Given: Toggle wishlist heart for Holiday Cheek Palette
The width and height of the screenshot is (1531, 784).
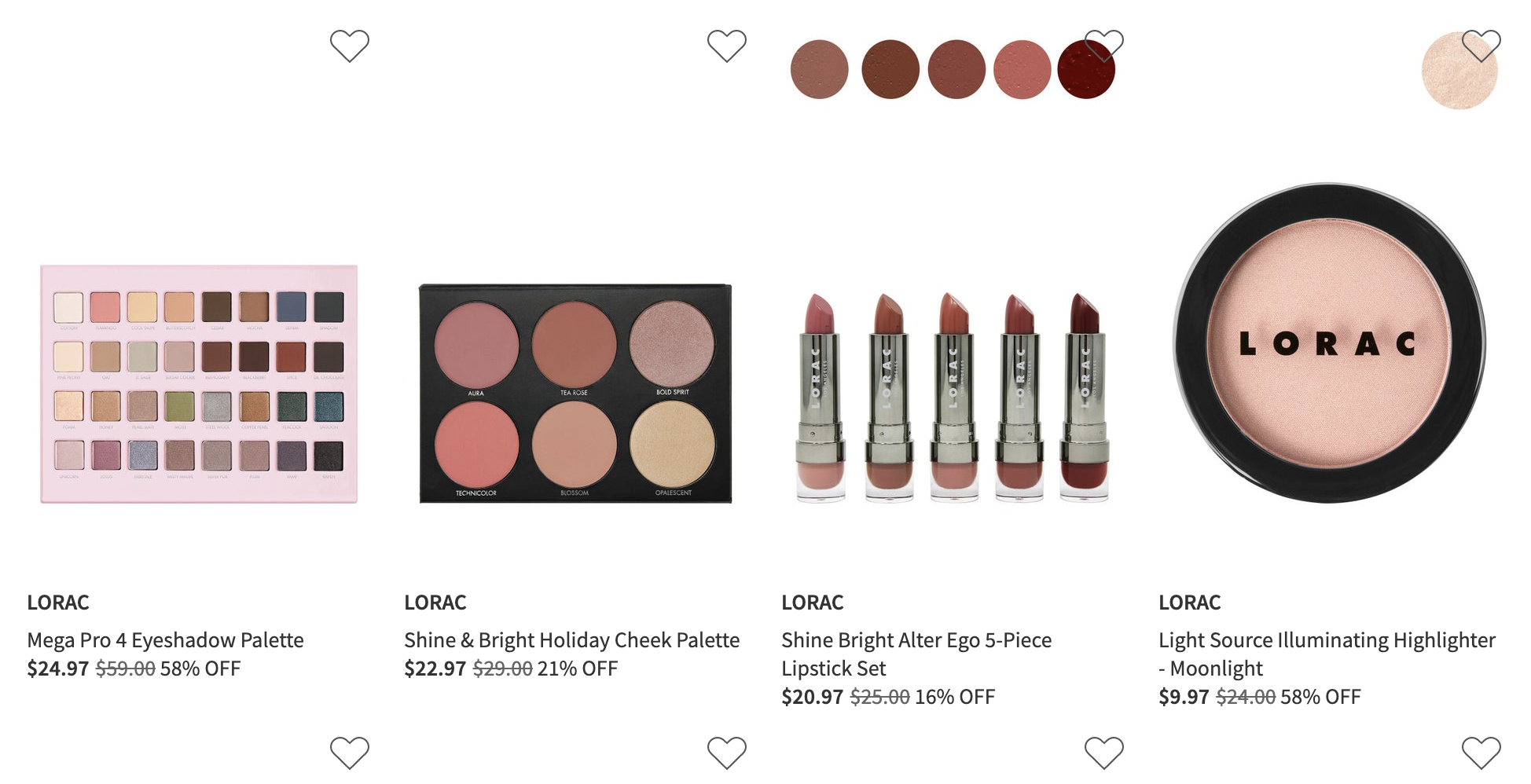Looking at the screenshot, I should [x=727, y=46].
